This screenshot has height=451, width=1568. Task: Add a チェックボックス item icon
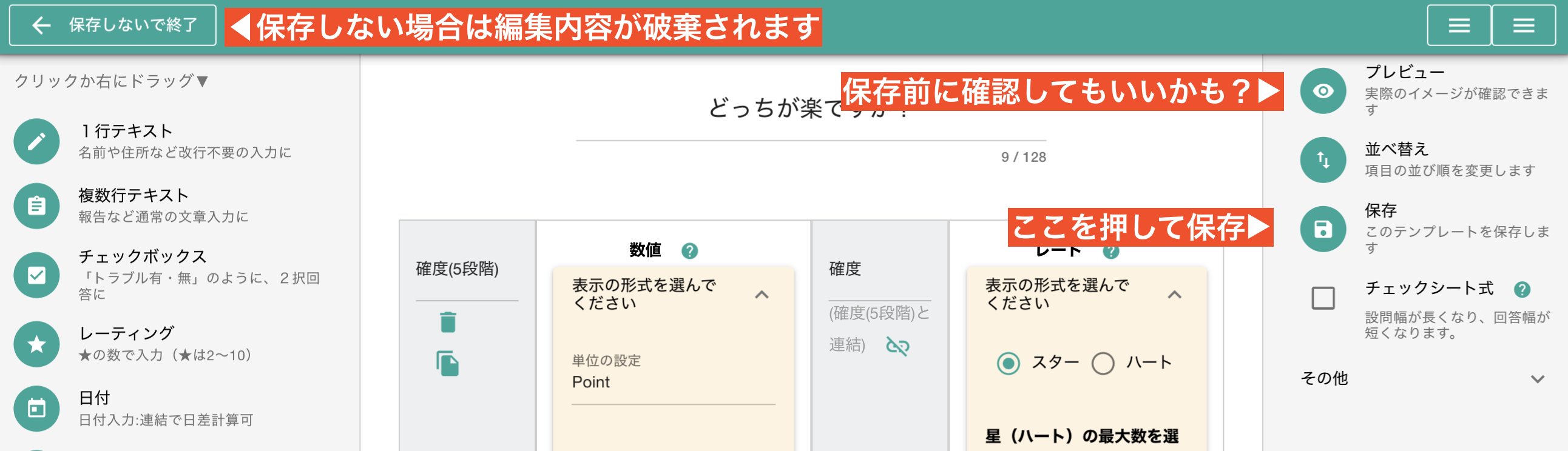[x=36, y=275]
